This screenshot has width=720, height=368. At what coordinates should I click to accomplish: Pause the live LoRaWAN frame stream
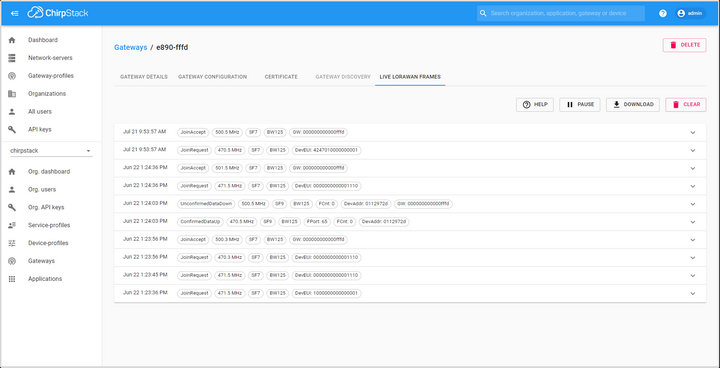[580, 105]
